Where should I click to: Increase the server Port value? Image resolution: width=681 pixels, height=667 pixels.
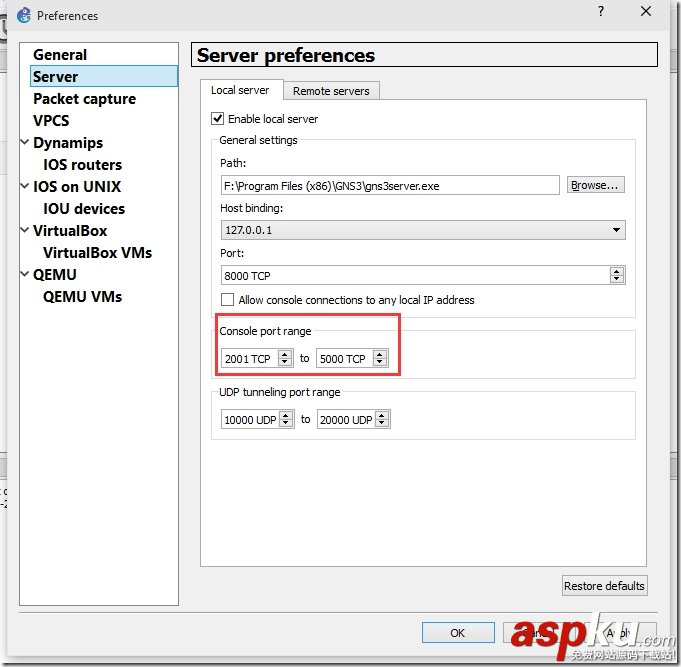[x=617, y=271]
